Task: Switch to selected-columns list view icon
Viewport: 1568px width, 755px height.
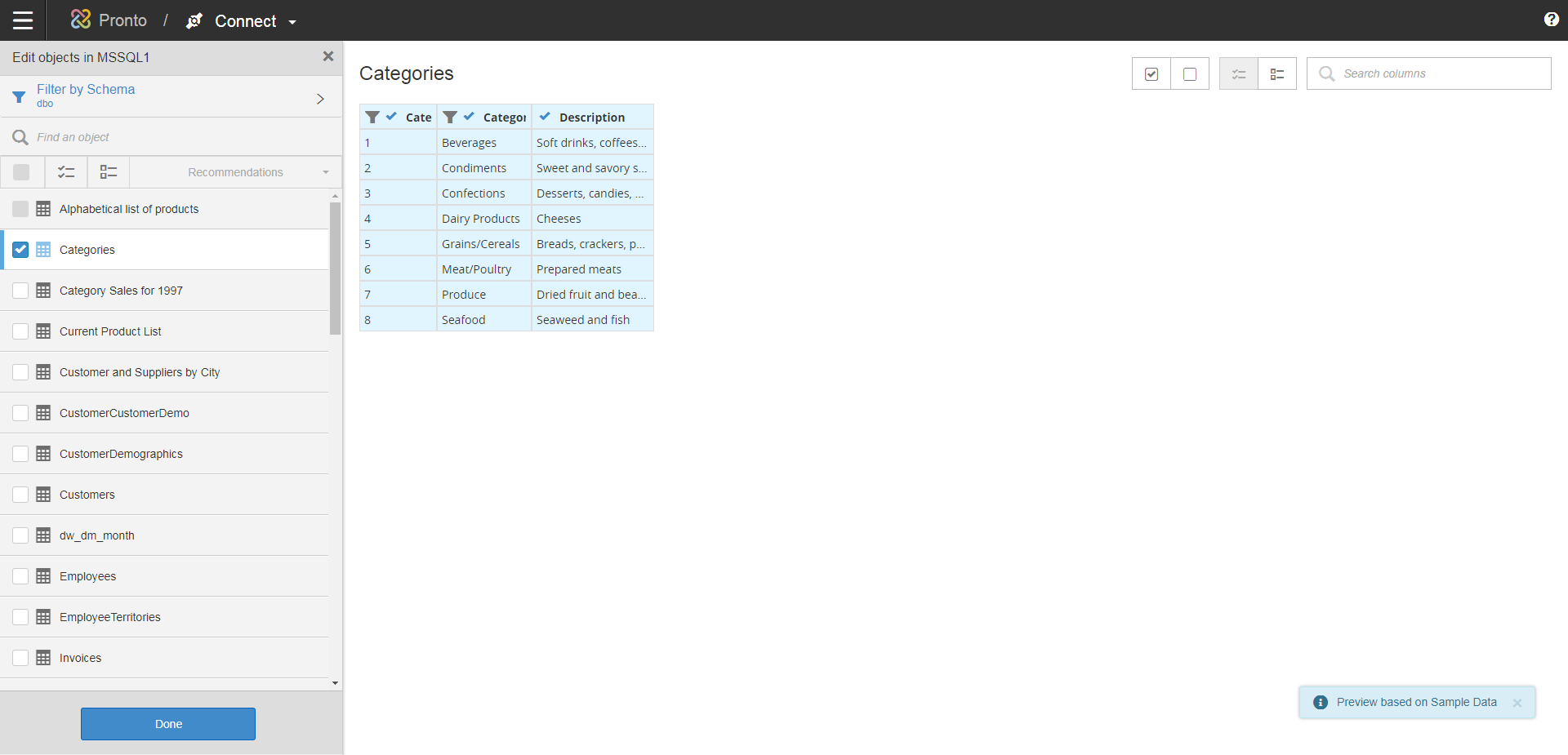Action: [x=1238, y=73]
